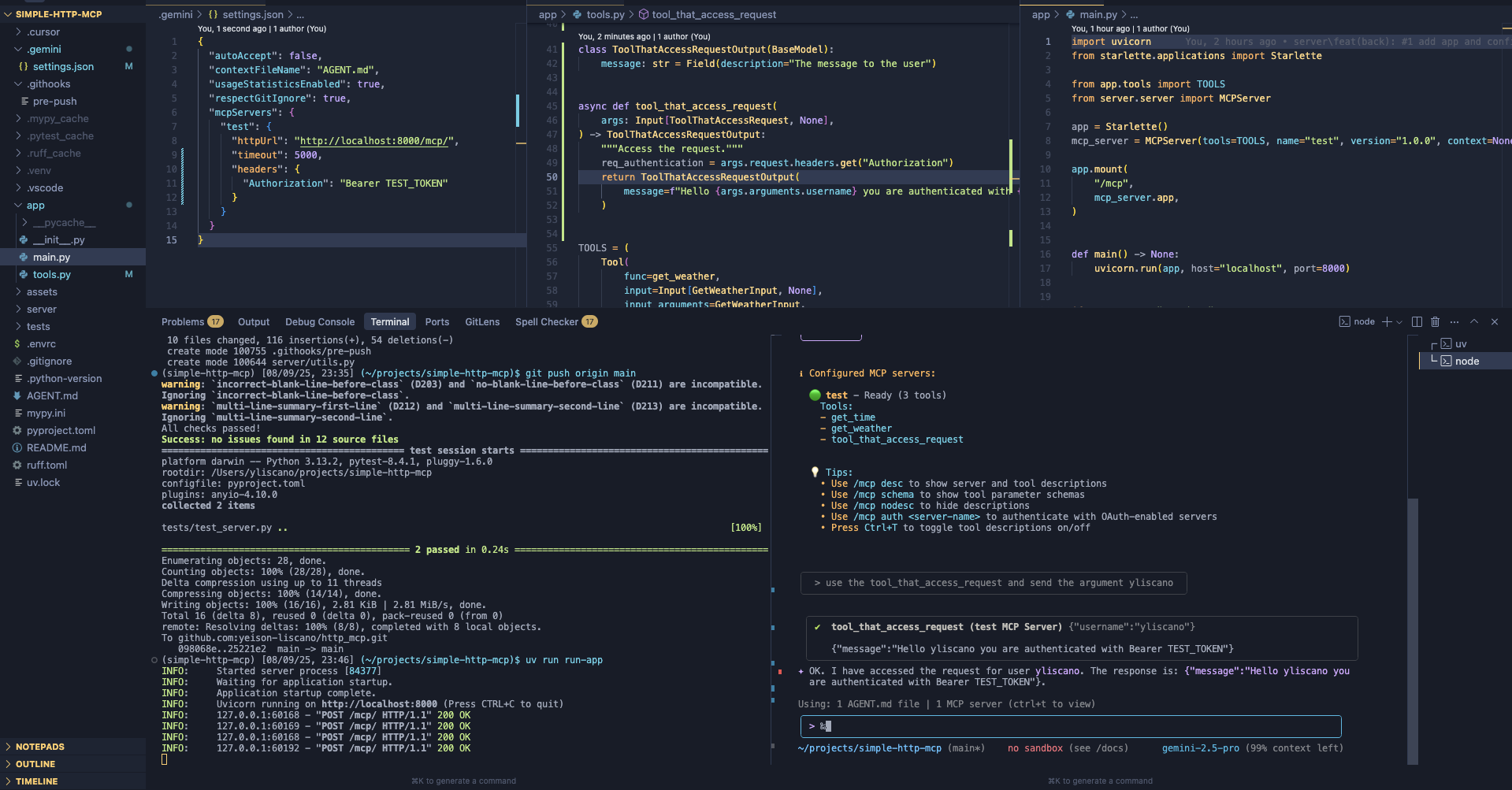
Task: Open the .gitignore file
Action: click(49, 361)
